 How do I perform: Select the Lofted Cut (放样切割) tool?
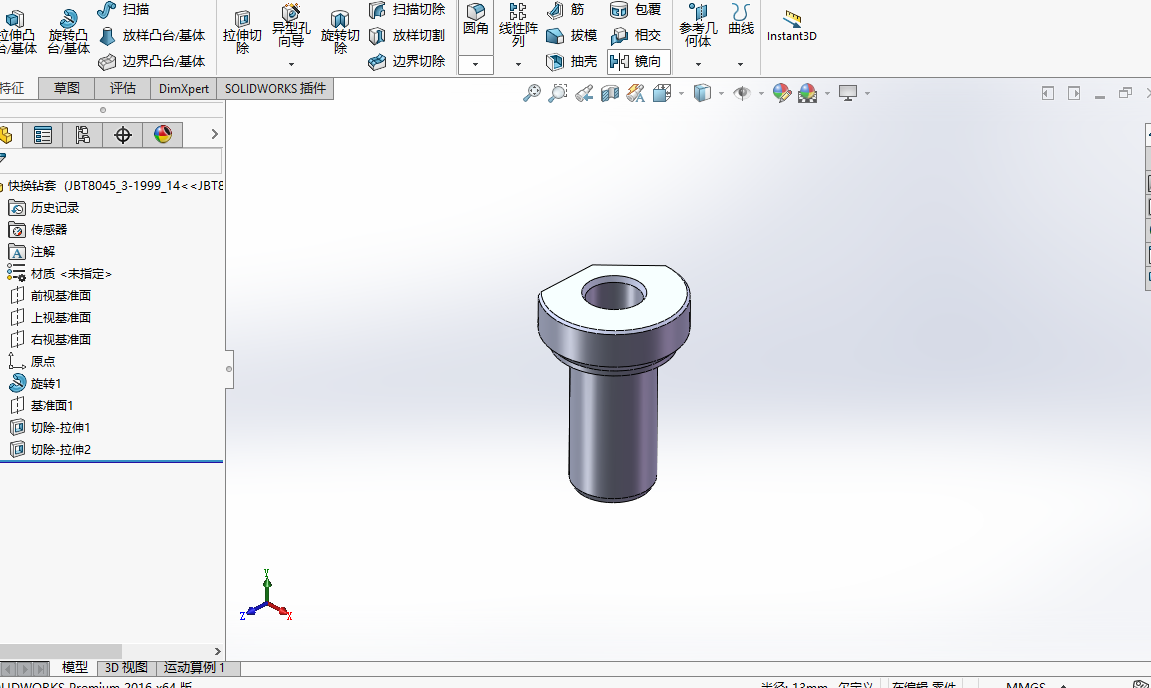click(x=407, y=35)
